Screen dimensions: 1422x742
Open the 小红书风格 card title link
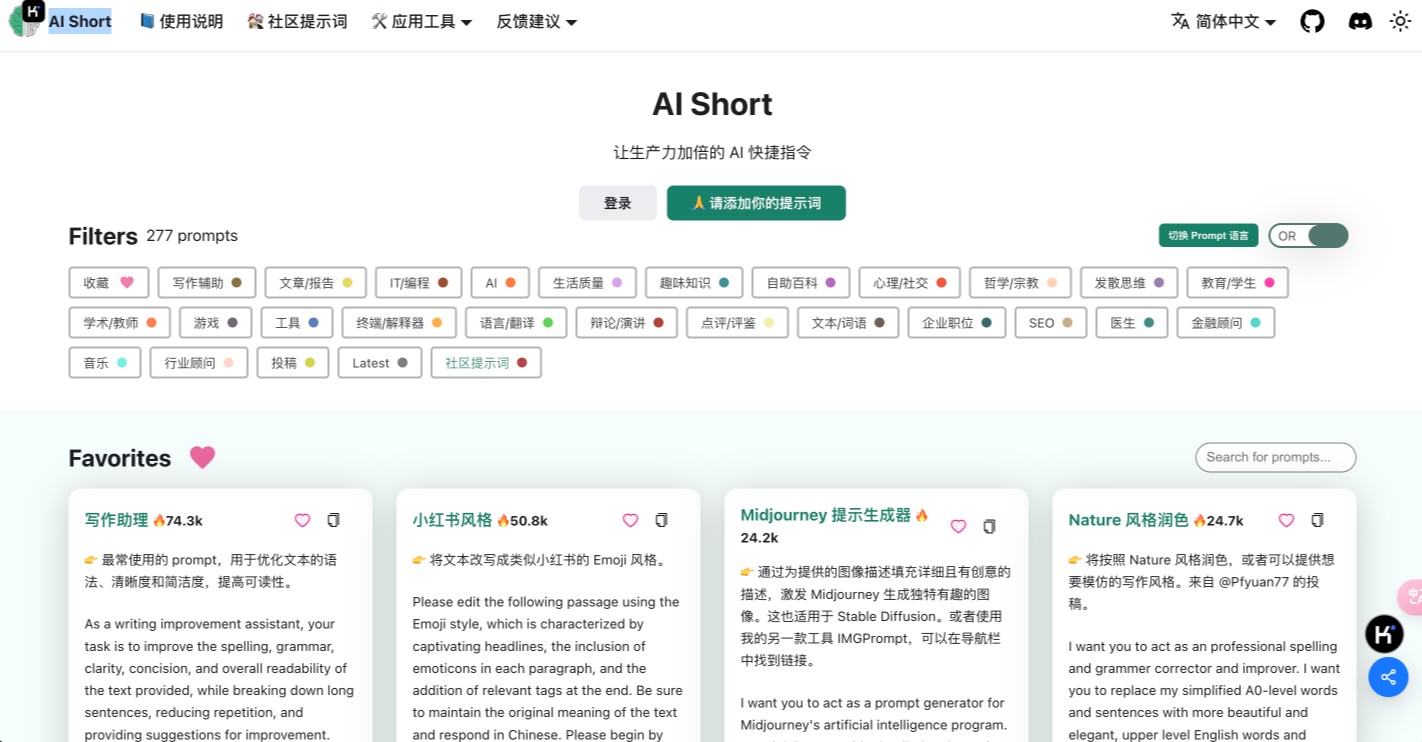pyautogui.click(x=452, y=520)
